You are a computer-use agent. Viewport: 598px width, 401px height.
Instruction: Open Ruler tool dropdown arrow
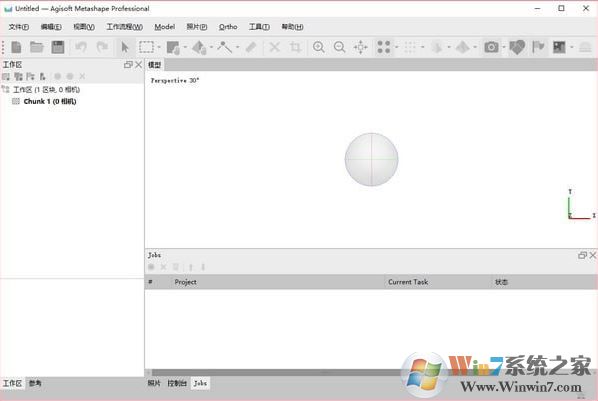237,47
